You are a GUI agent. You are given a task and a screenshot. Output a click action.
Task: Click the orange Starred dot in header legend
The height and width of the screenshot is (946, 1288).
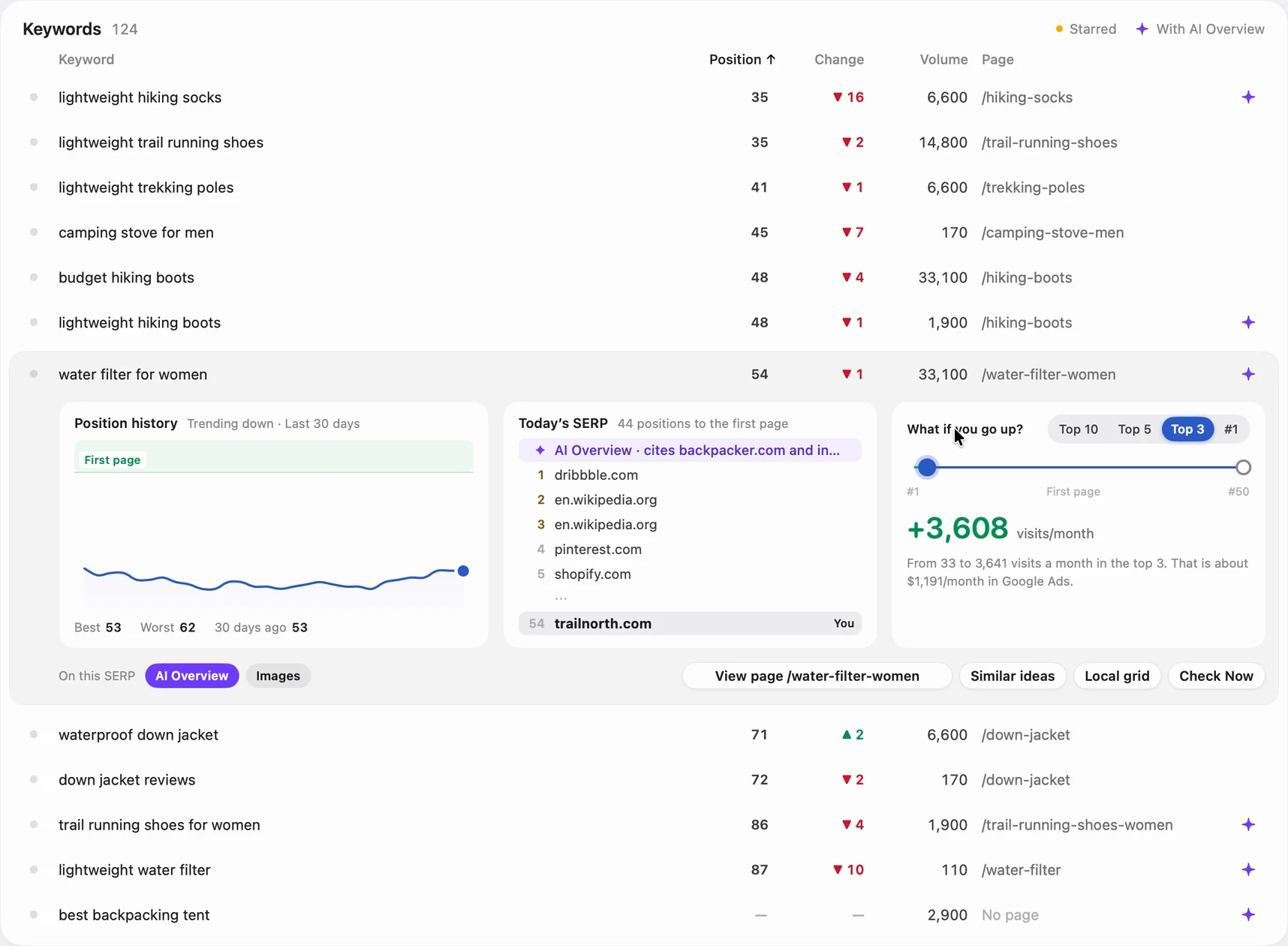click(1059, 29)
